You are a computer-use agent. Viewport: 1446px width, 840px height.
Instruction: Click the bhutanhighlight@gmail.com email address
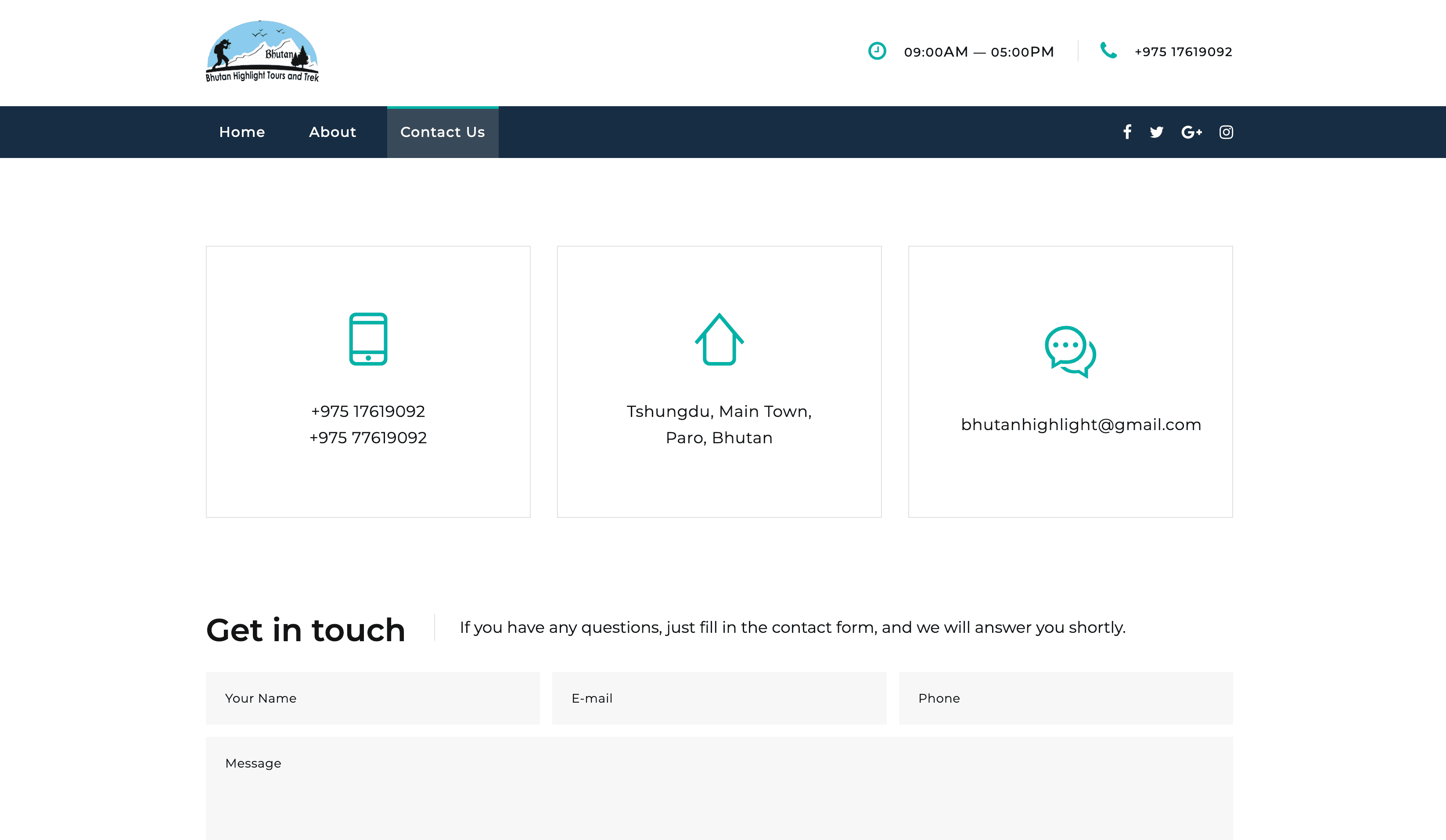[1080, 424]
